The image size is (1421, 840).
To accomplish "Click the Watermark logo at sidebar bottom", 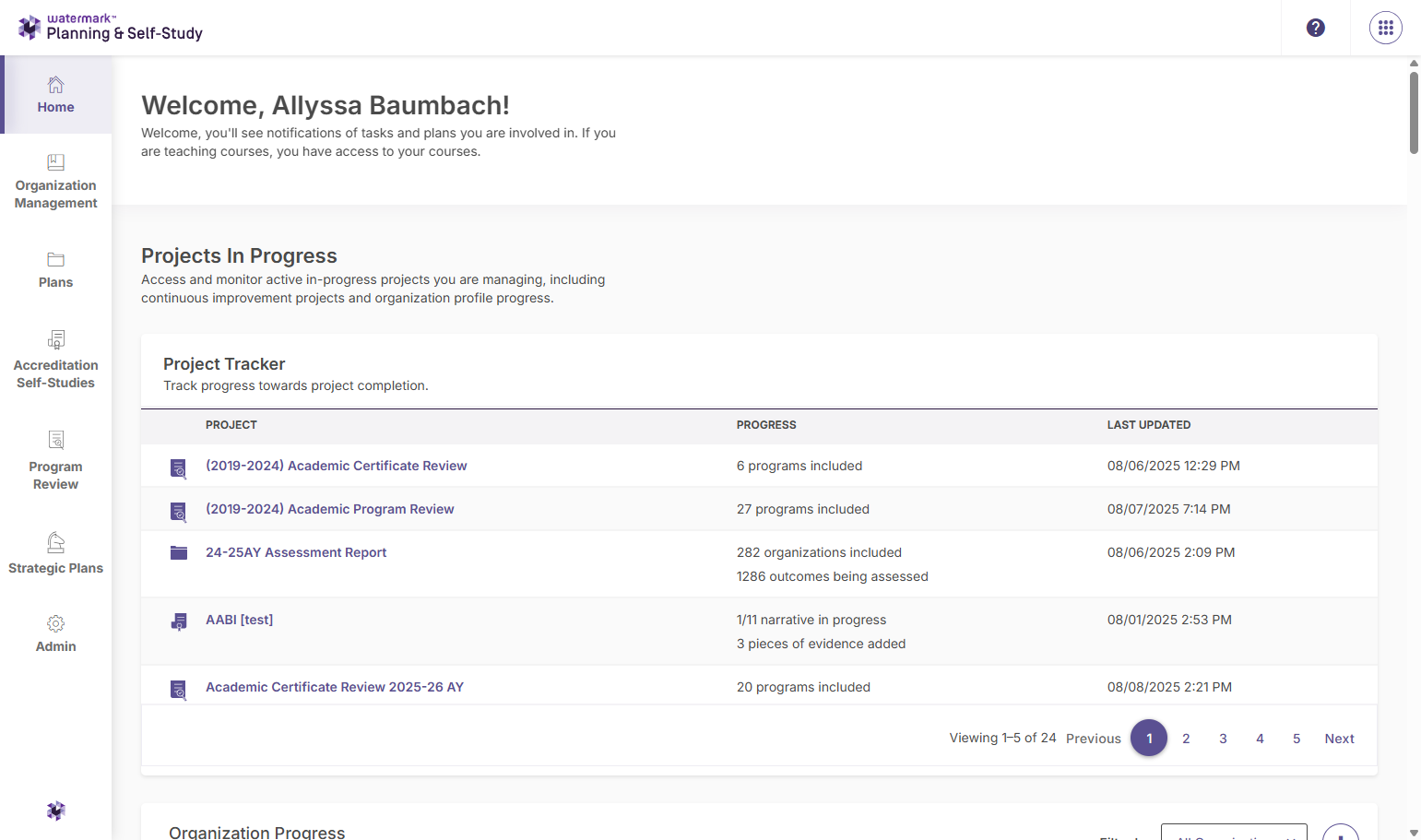I will [x=56, y=810].
